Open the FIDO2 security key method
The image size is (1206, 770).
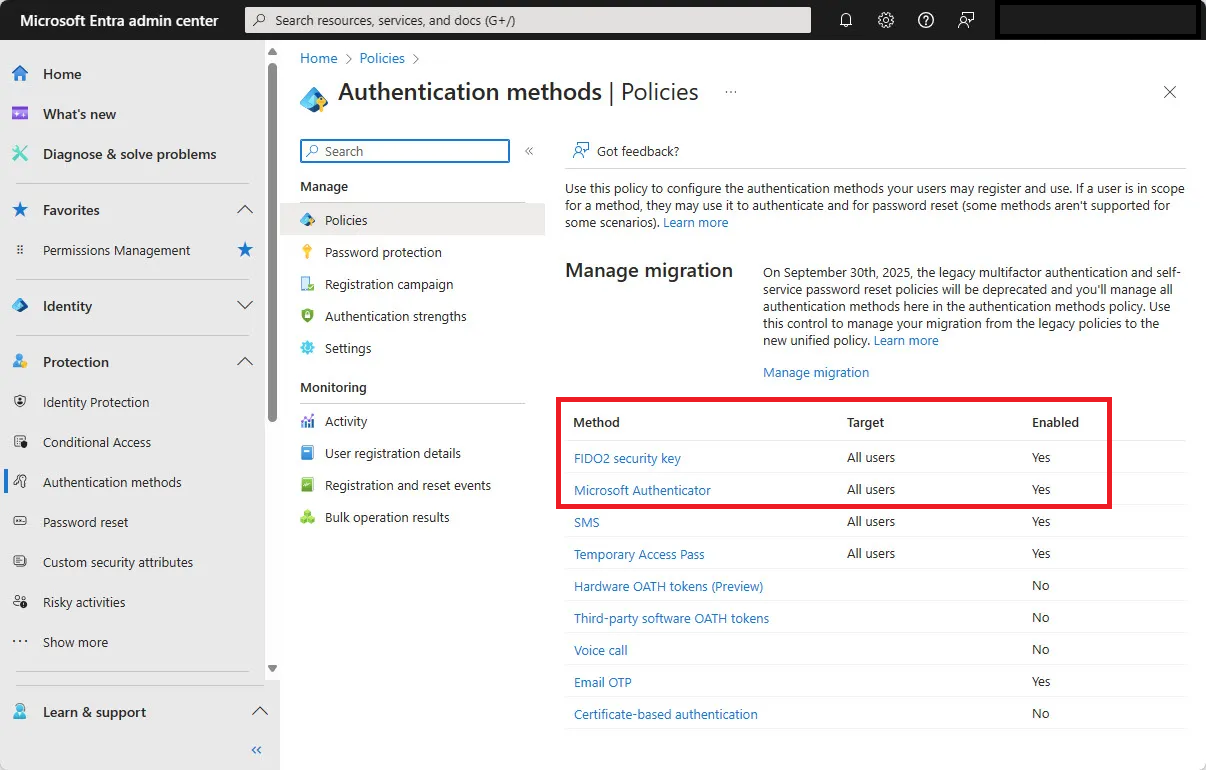pyautogui.click(x=627, y=458)
